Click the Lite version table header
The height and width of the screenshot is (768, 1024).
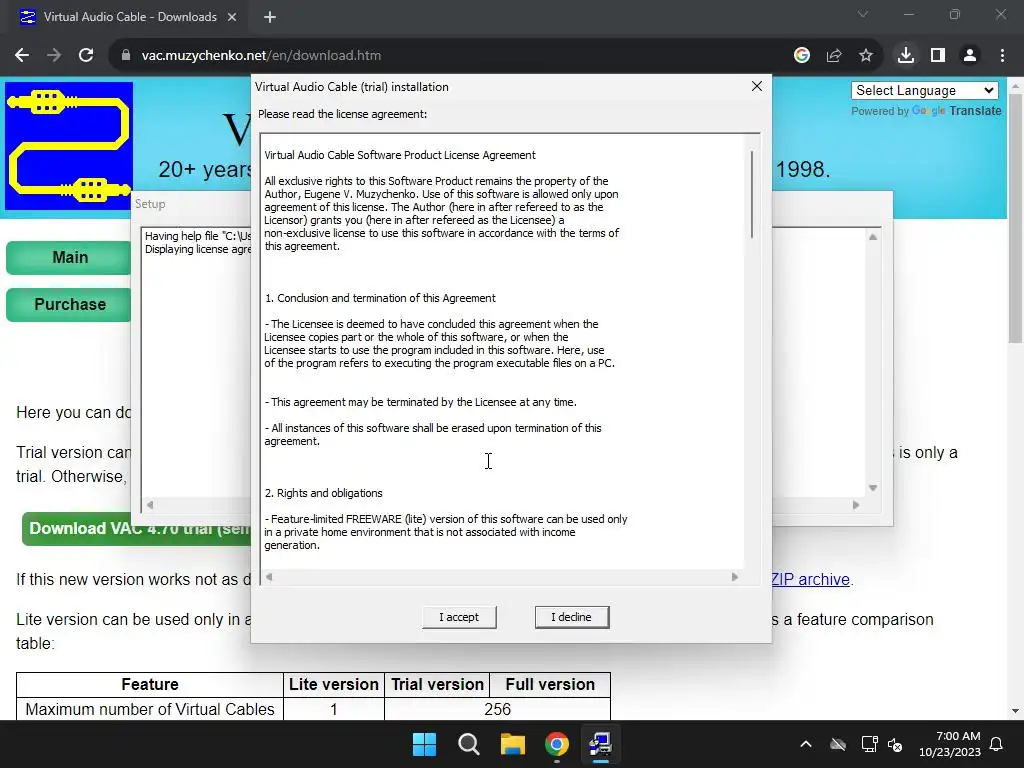[x=334, y=684]
